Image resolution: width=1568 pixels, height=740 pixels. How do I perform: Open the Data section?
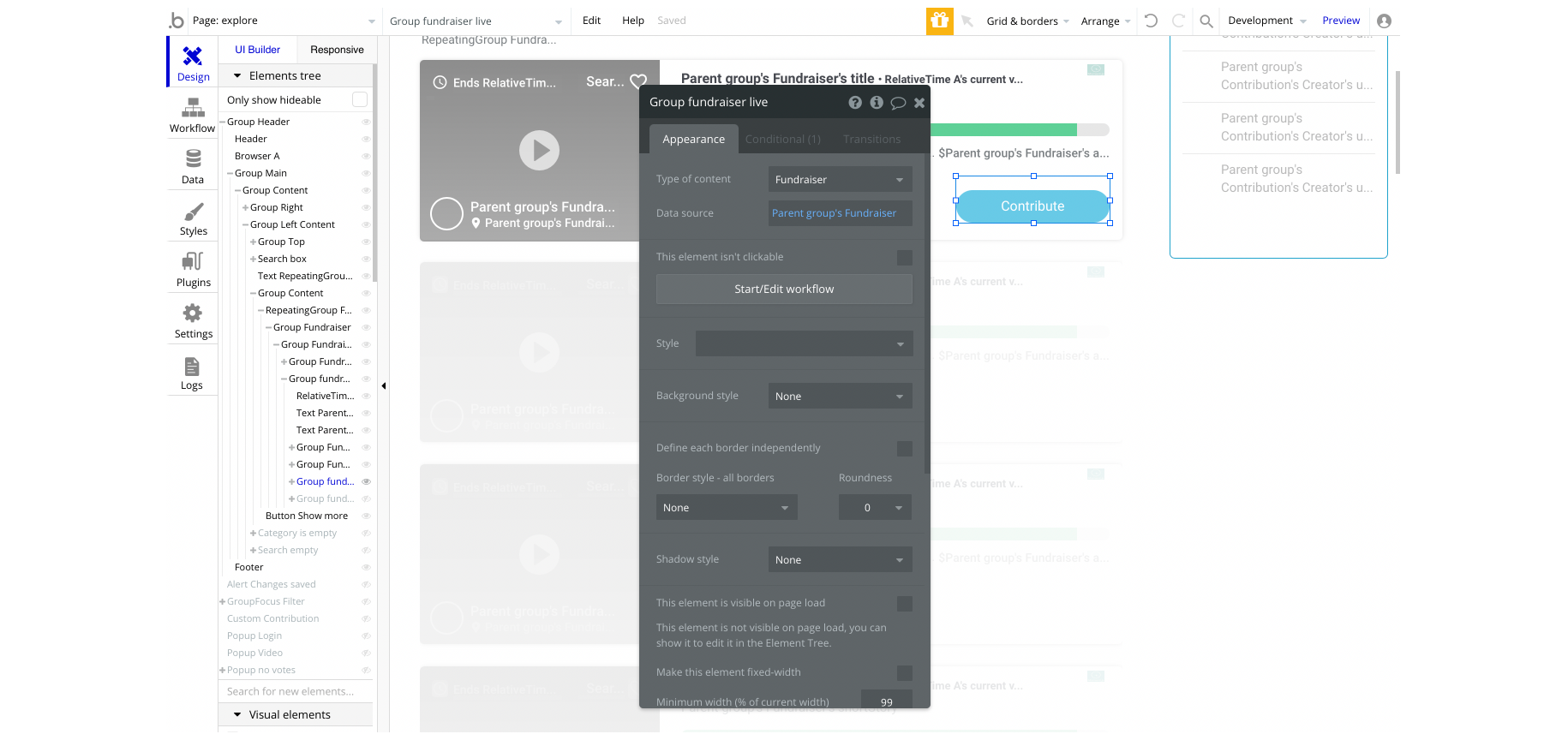tap(193, 167)
